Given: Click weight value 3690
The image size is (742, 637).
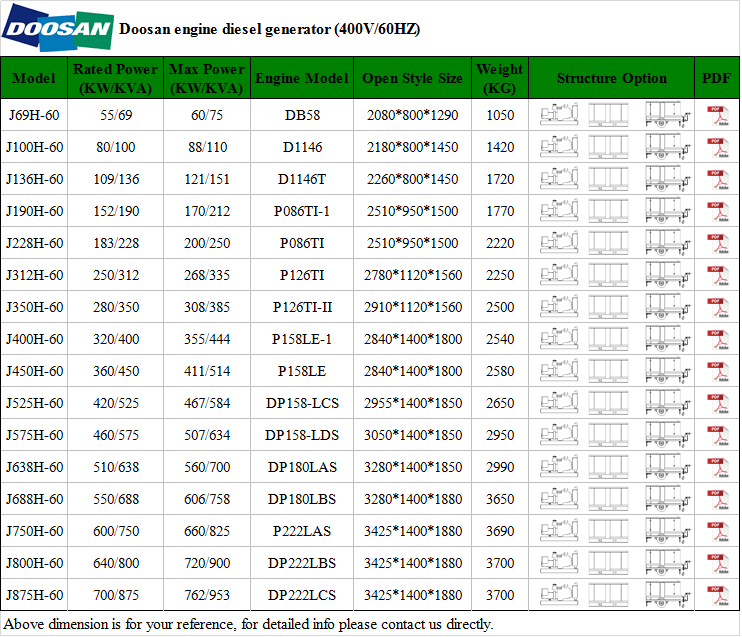Looking at the screenshot, I should coord(500,531).
